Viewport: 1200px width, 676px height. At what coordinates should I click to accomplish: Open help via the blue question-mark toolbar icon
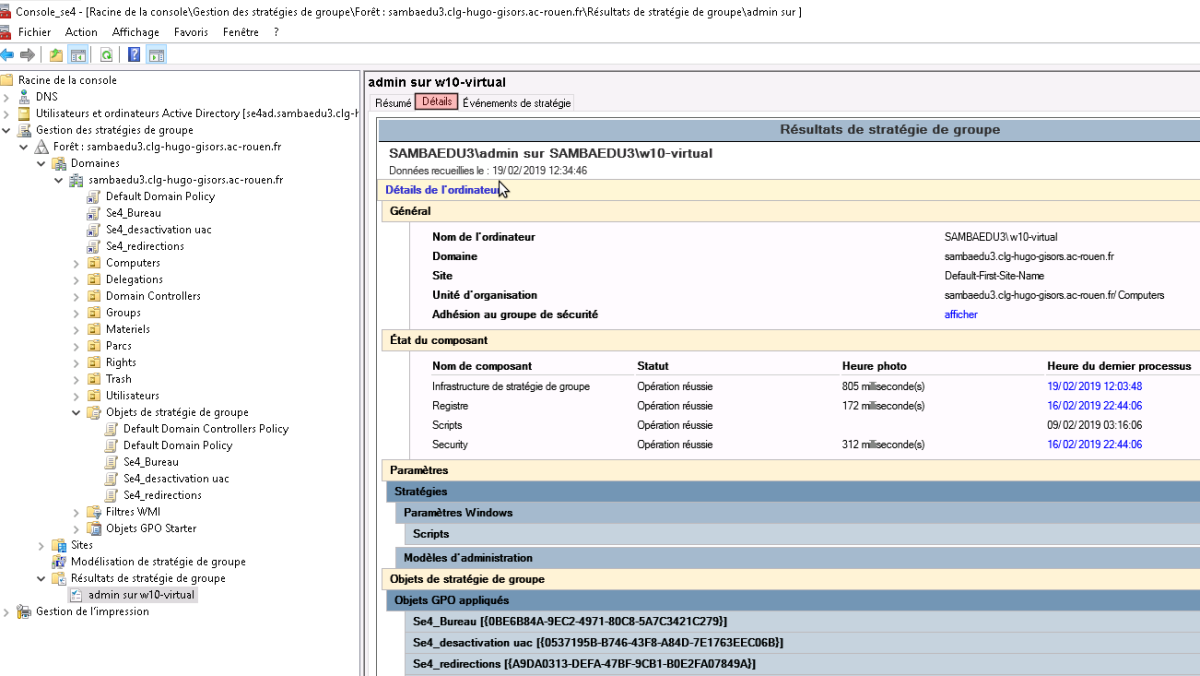click(x=134, y=54)
